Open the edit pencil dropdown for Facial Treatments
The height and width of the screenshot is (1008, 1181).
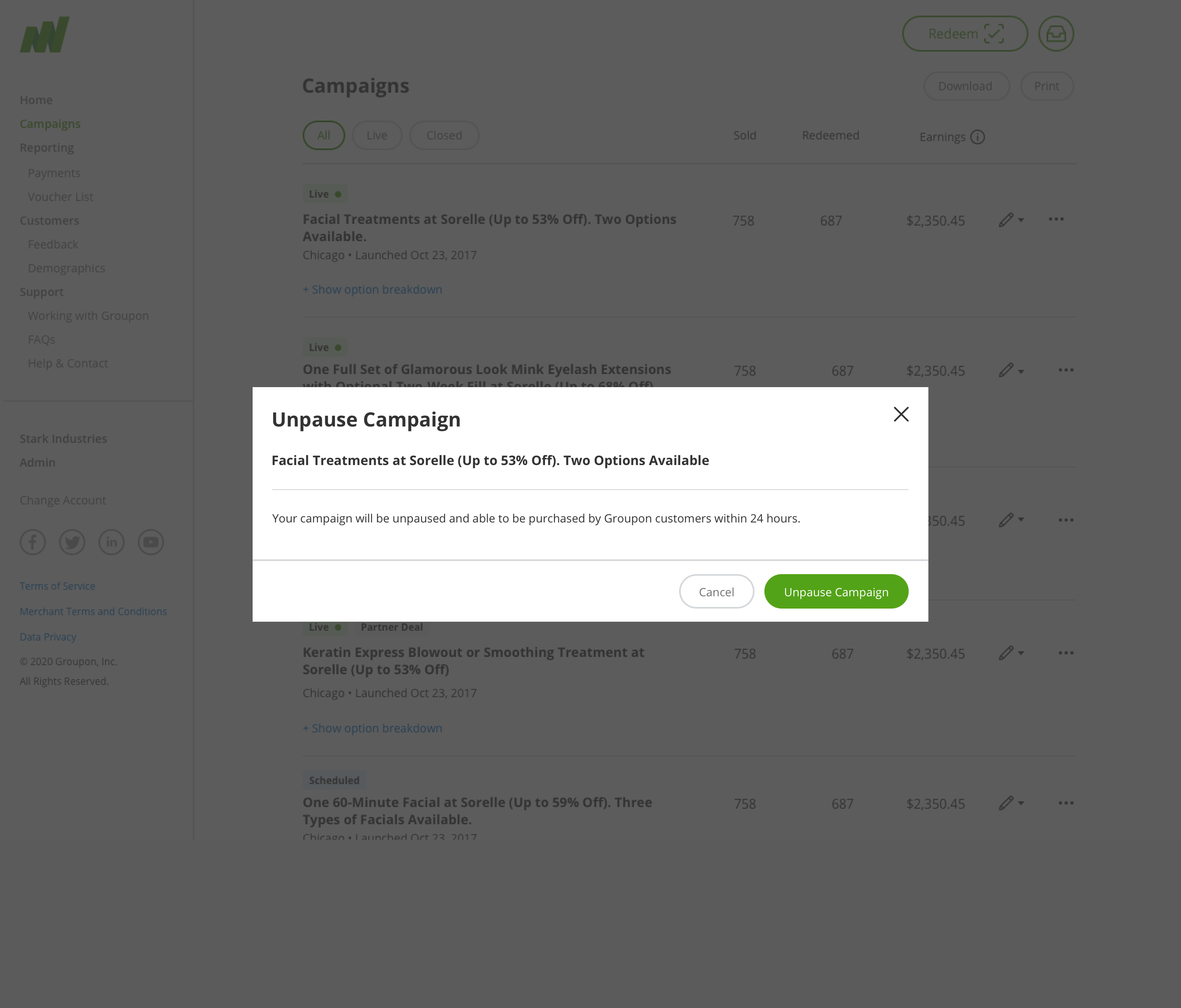[x=1010, y=220]
